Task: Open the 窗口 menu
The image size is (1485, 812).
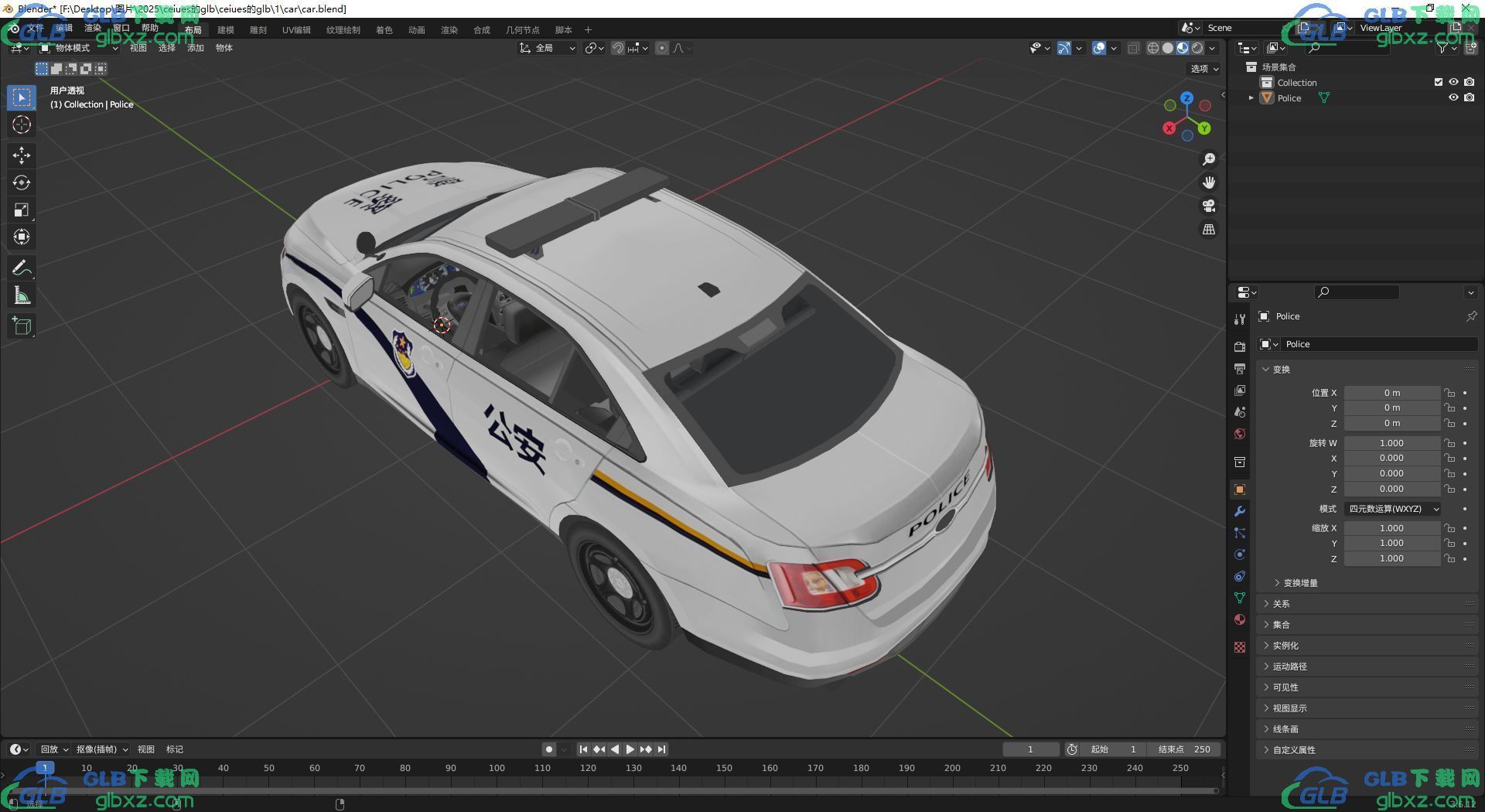Action: (121, 28)
